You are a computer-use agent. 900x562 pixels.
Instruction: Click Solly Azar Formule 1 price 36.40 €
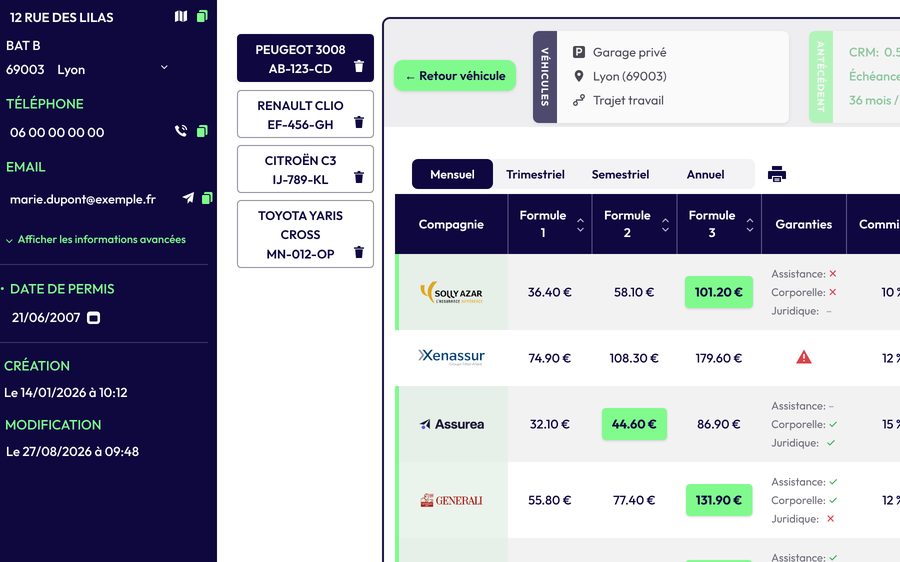pyautogui.click(x=549, y=292)
